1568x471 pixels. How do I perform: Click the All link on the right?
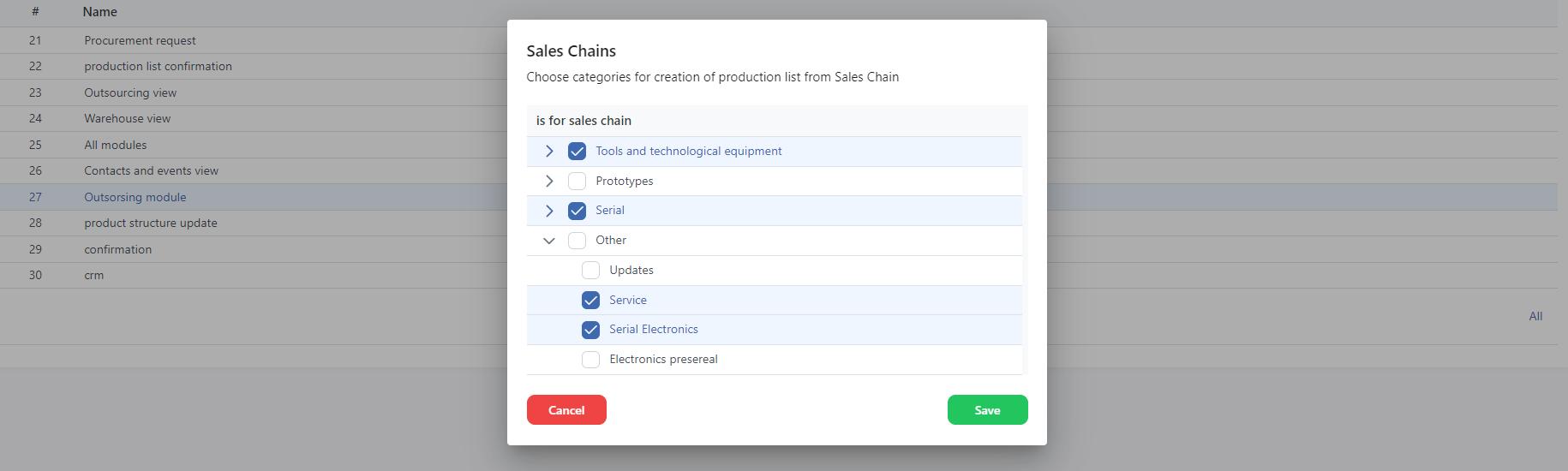1535,317
